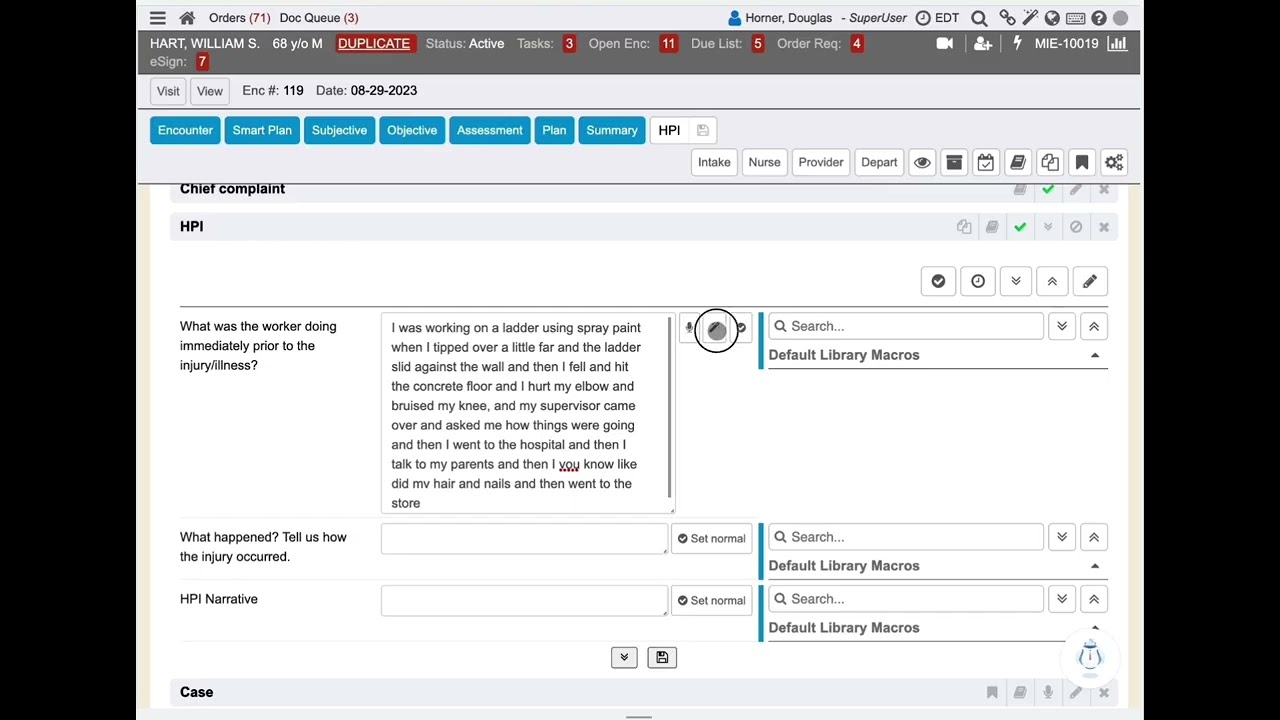This screenshot has height=720, width=1280.
Task: Click the HPI Narrative text field
Action: pyautogui.click(x=523, y=600)
